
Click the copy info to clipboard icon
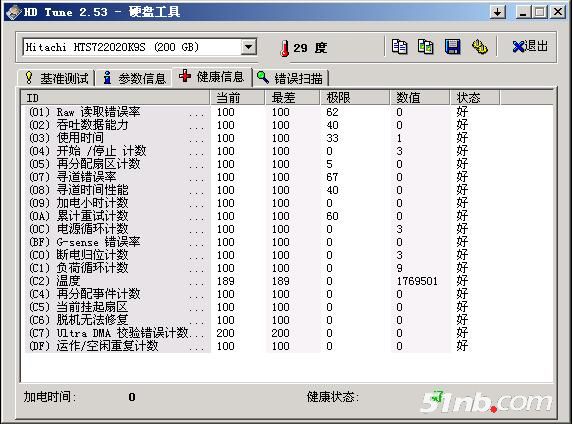pyautogui.click(x=399, y=47)
